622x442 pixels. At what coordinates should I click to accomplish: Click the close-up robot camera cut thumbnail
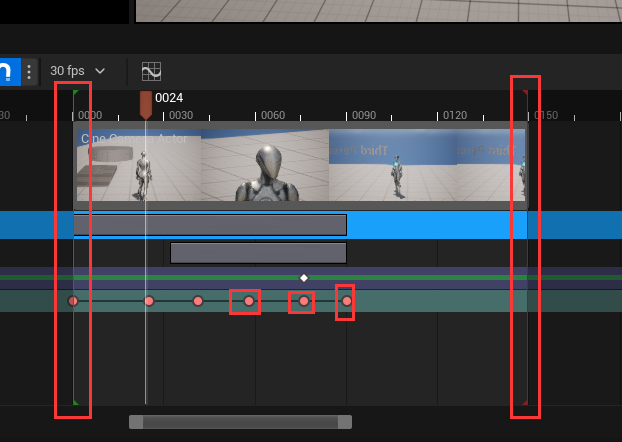(x=265, y=165)
